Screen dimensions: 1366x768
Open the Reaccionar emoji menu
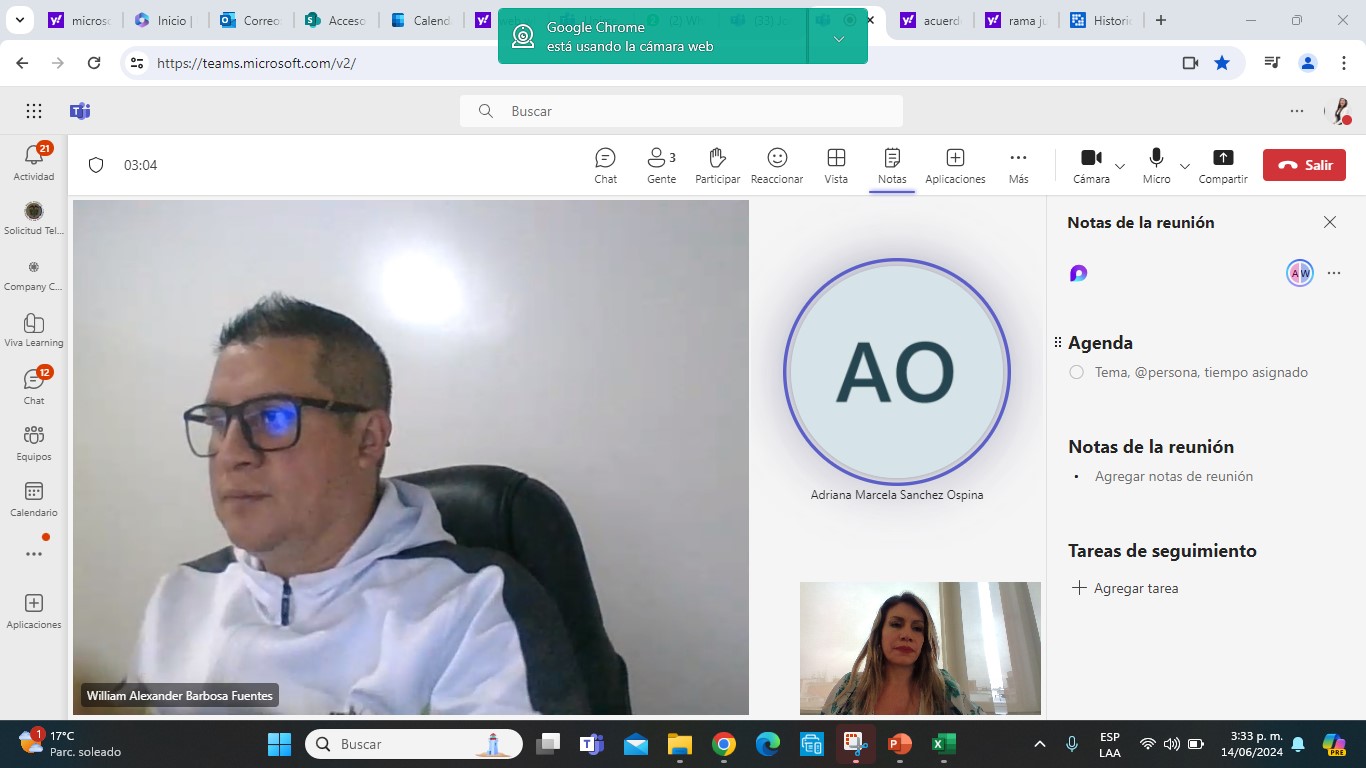coord(777,166)
